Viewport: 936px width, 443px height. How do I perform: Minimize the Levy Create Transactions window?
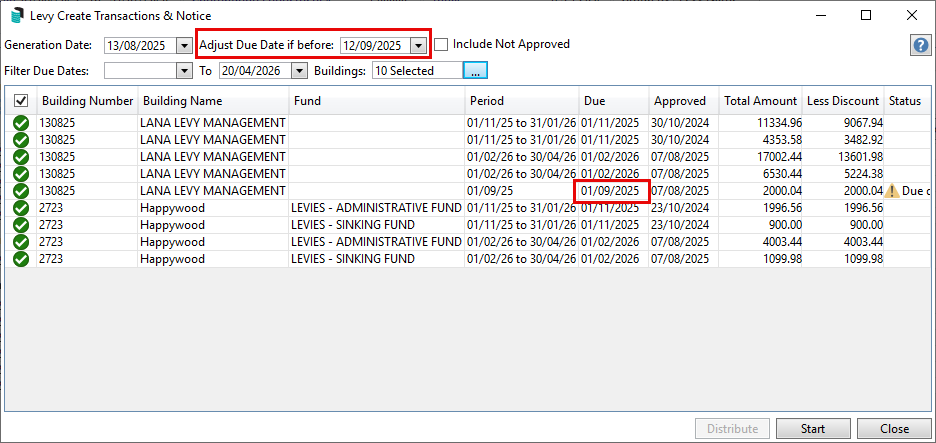coord(820,16)
